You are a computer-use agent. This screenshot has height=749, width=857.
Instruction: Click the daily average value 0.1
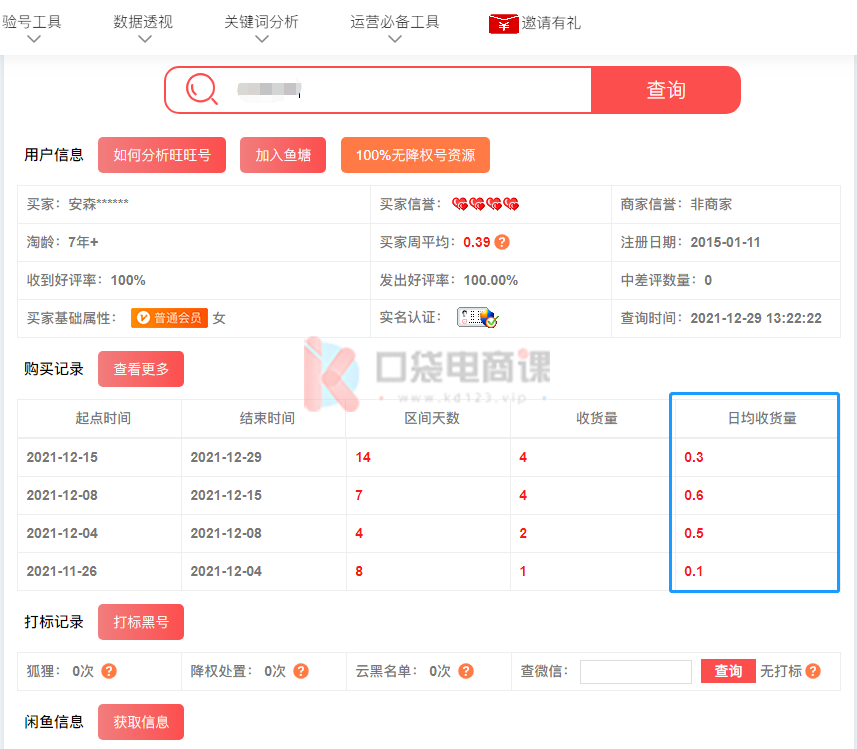pos(693,571)
